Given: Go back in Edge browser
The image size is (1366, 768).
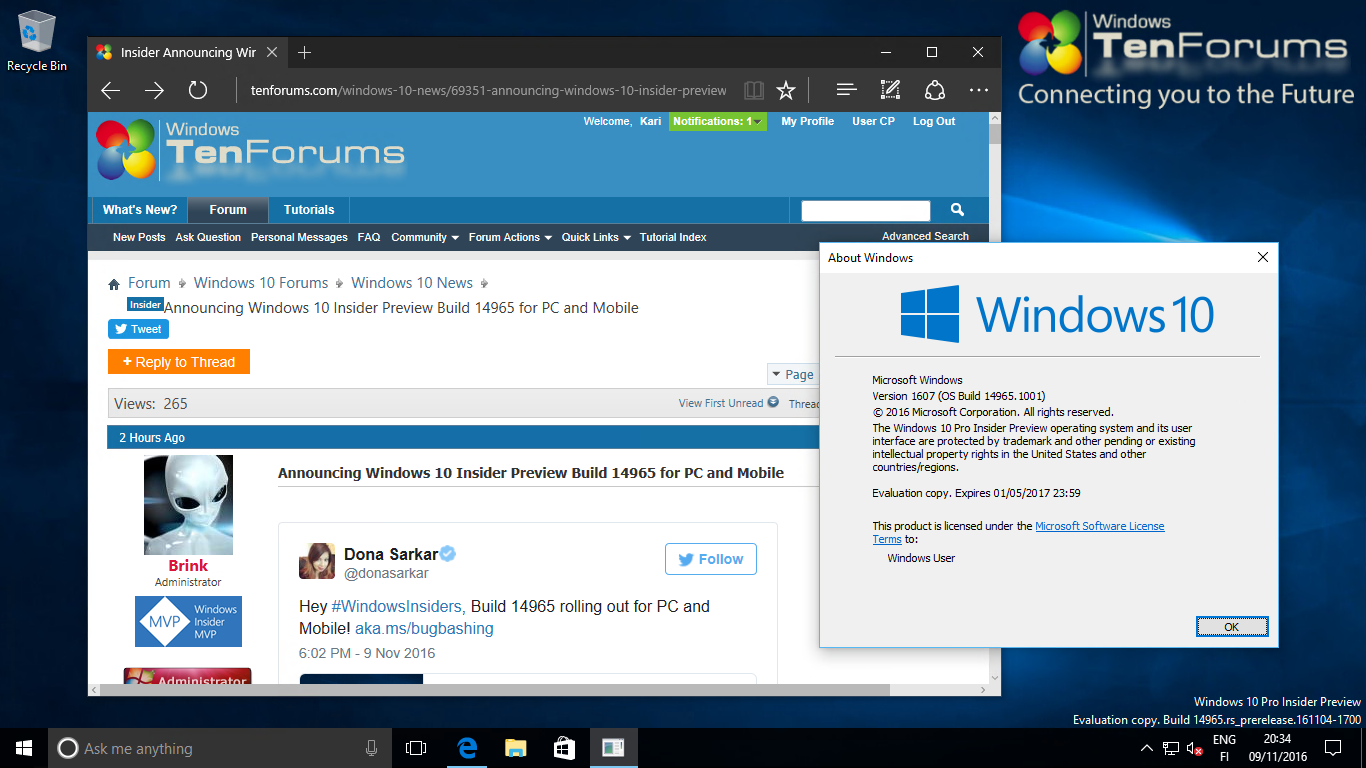Looking at the screenshot, I should click(111, 91).
